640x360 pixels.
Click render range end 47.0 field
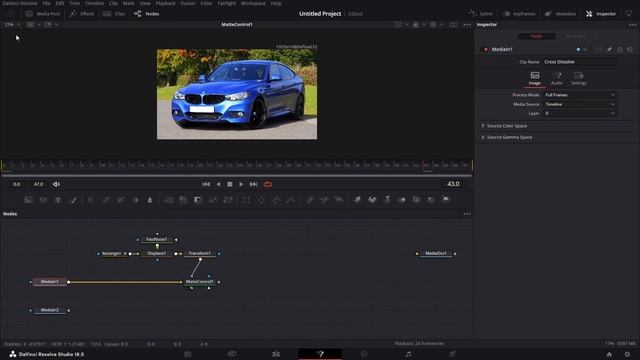(38, 184)
